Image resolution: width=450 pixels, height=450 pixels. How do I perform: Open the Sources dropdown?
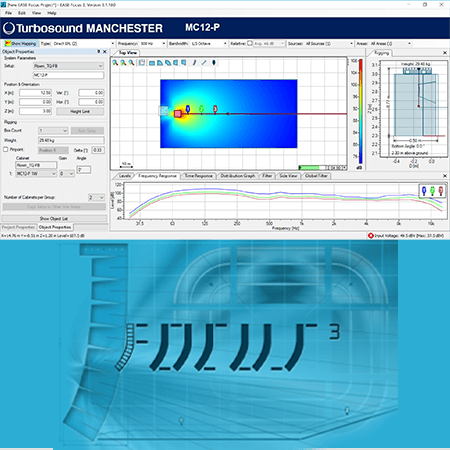(x=351, y=44)
